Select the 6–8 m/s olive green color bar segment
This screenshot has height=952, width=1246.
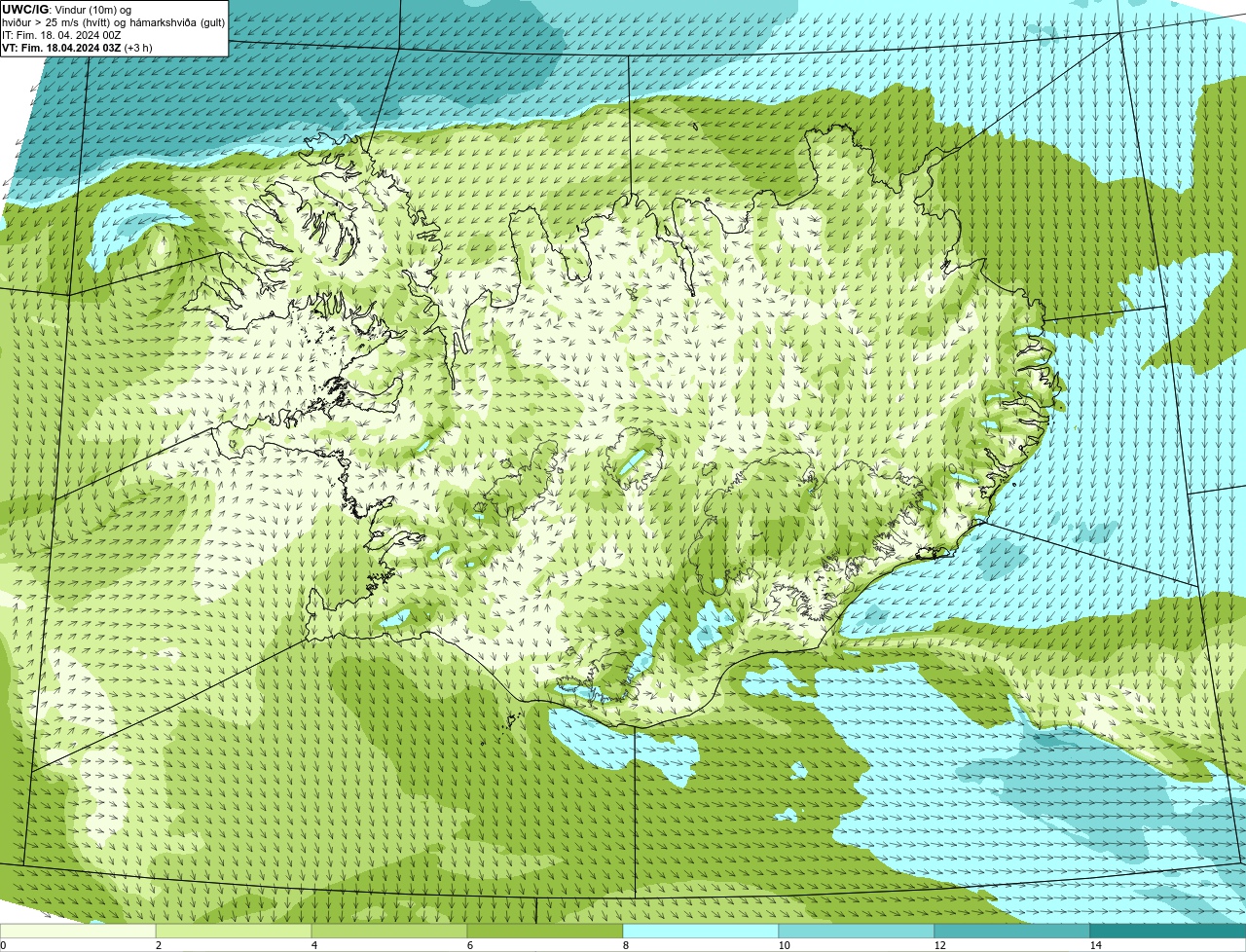[x=545, y=931]
